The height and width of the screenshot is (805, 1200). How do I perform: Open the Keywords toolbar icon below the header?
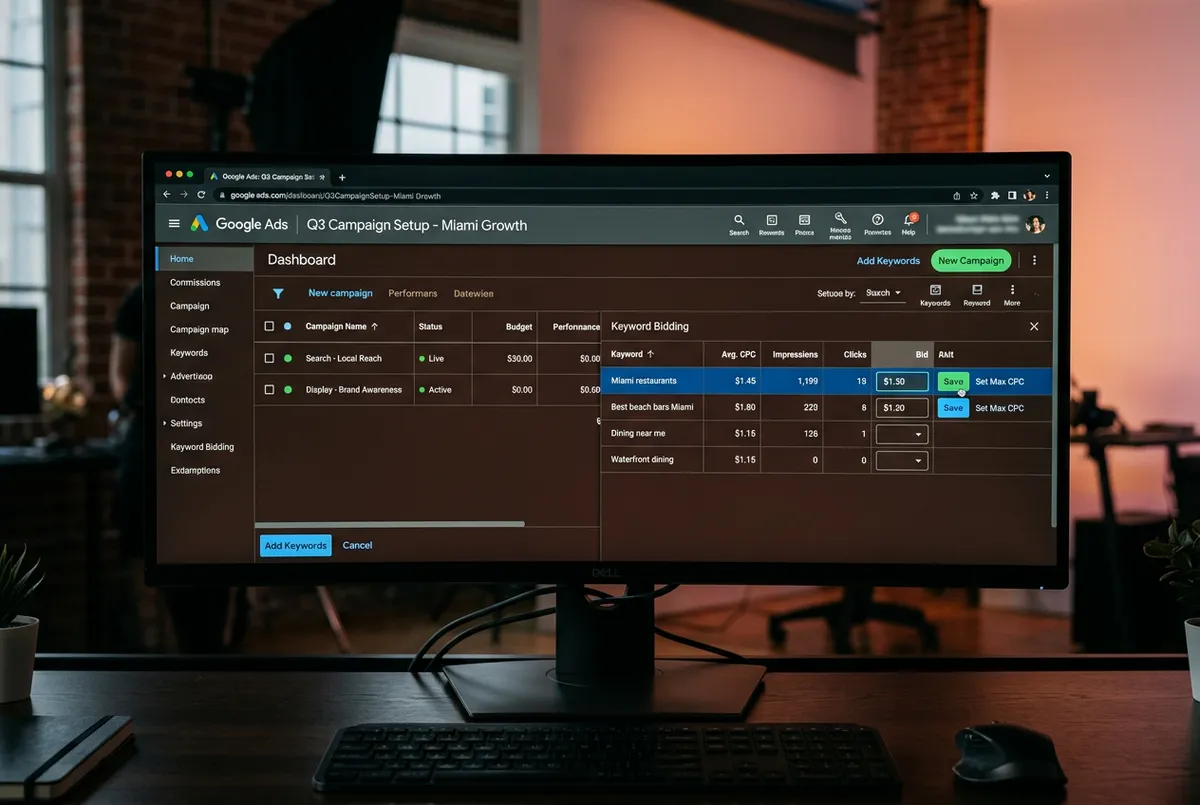935,294
